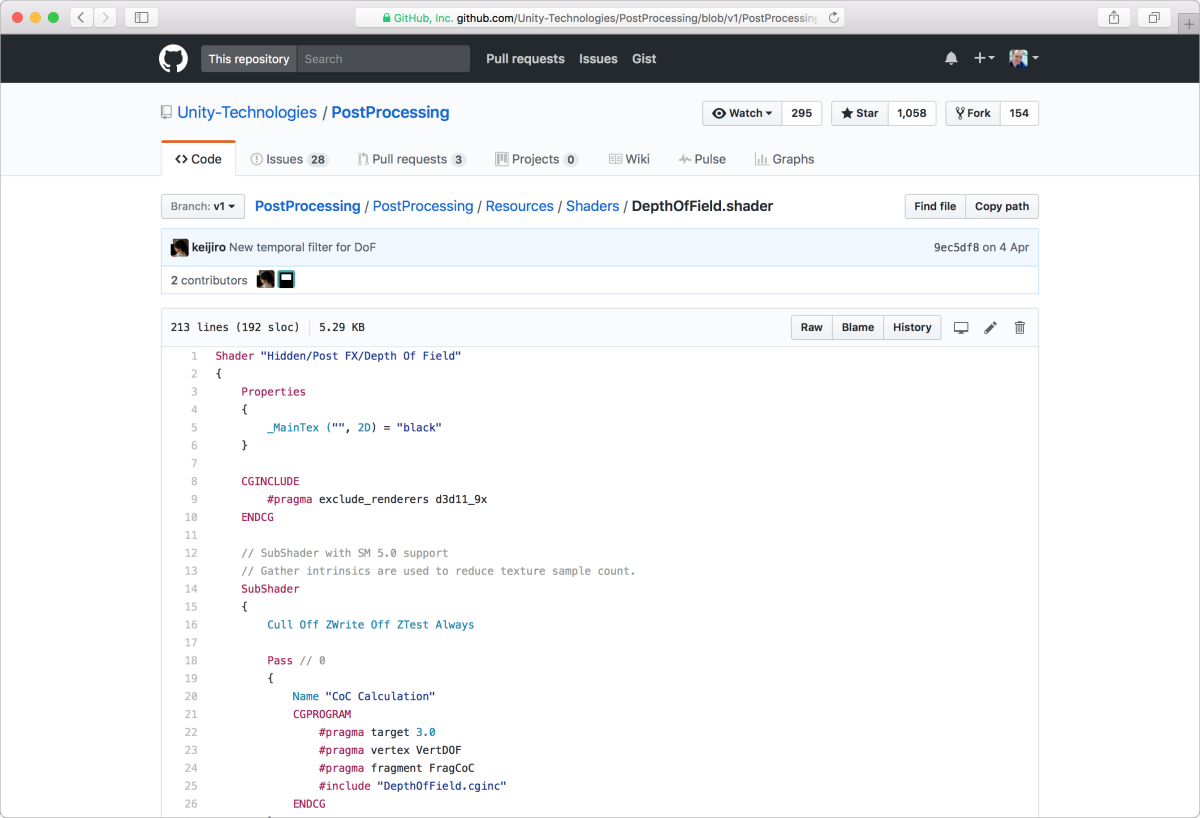This screenshot has height=818, width=1200.
Task: Navigate to Resources breadcrumb folder
Action: 519,206
